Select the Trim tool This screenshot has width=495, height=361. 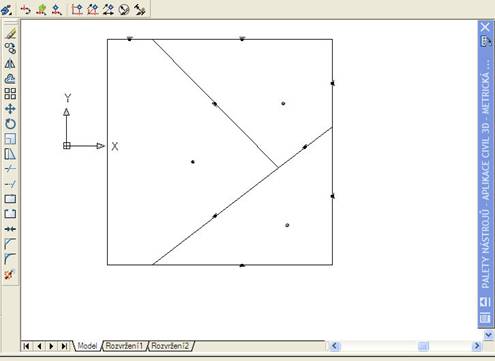click(10, 169)
